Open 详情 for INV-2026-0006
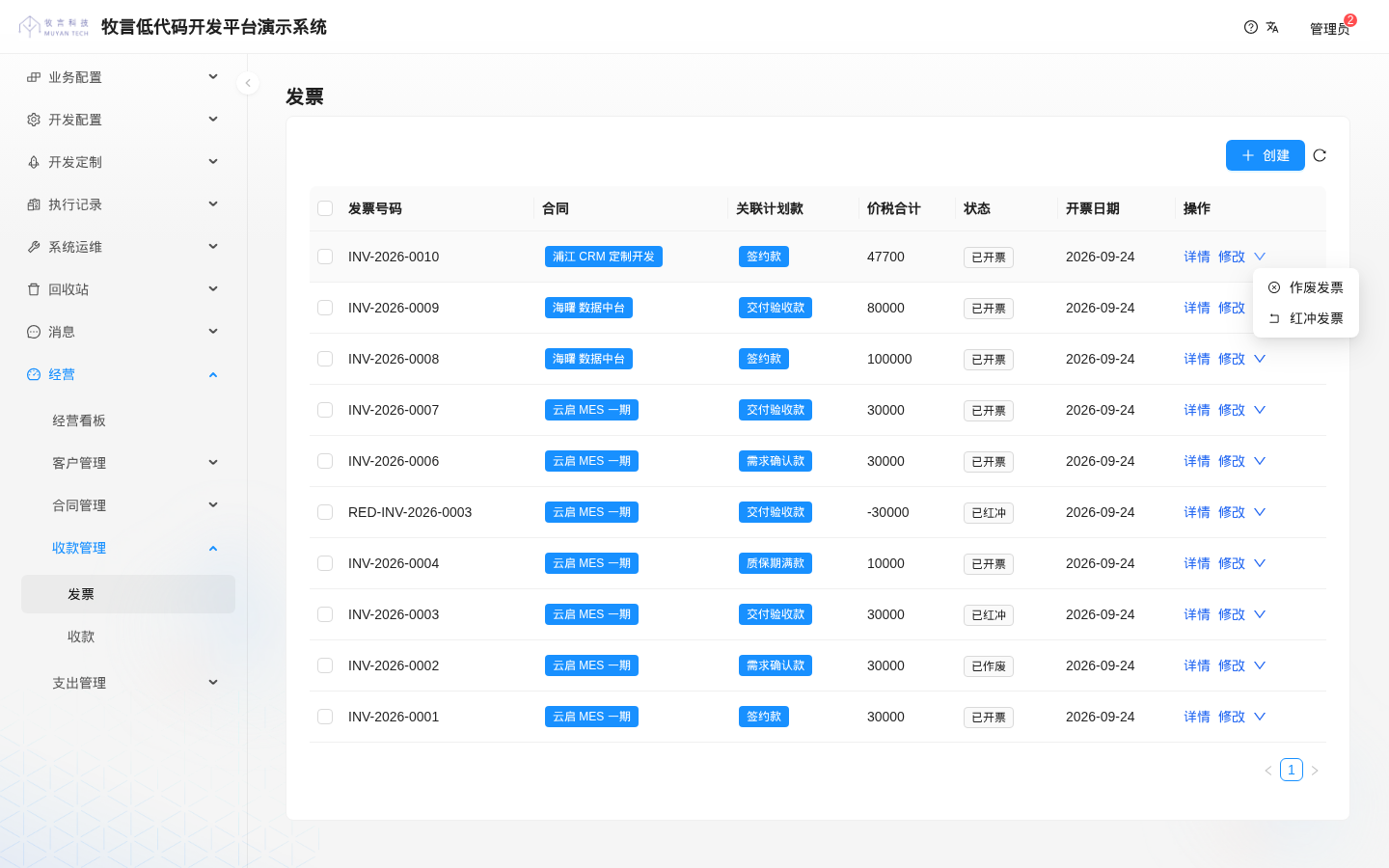Screen dimensions: 1389x868 (x=1197, y=461)
